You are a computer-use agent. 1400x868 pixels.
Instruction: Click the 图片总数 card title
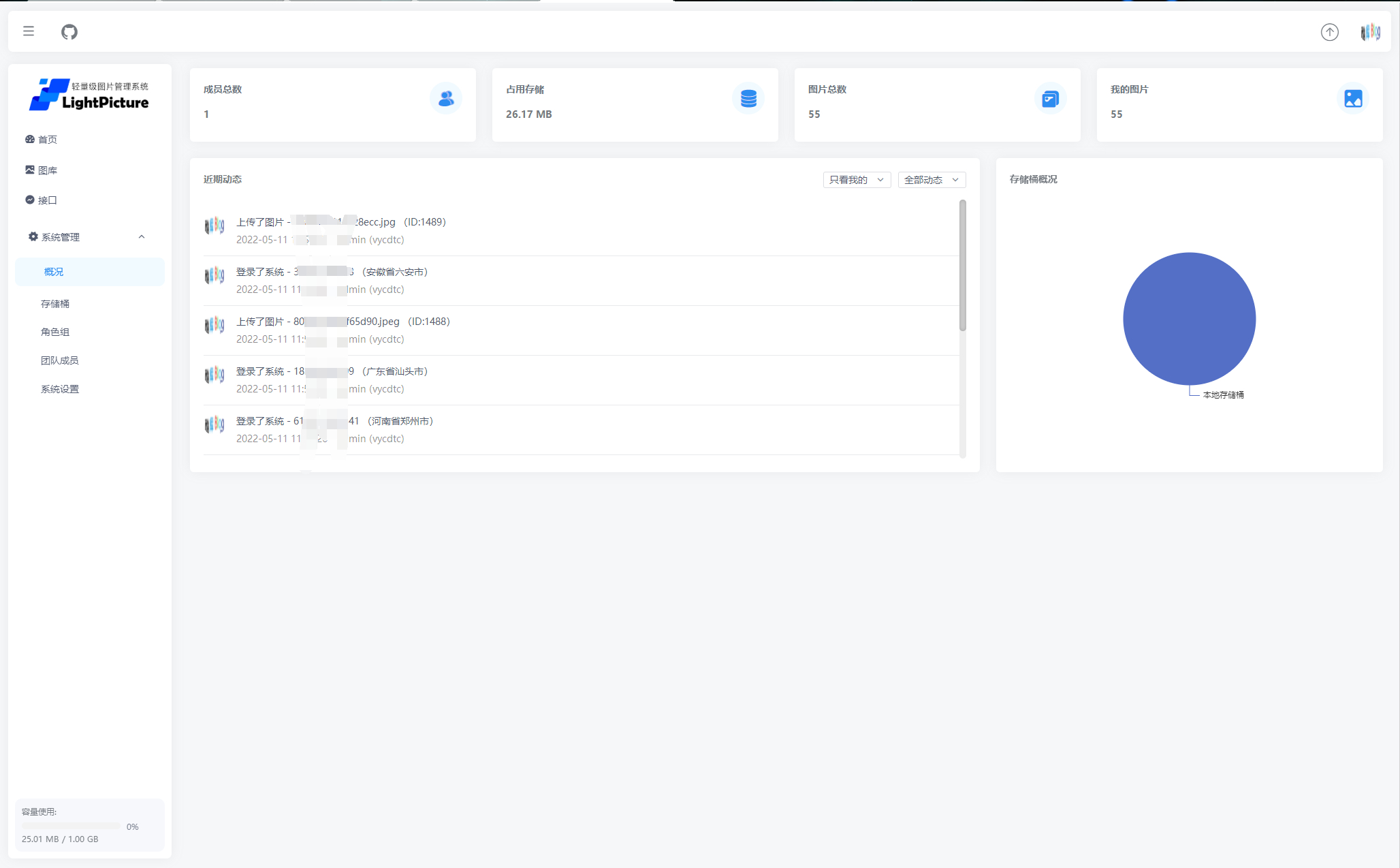click(827, 90)
